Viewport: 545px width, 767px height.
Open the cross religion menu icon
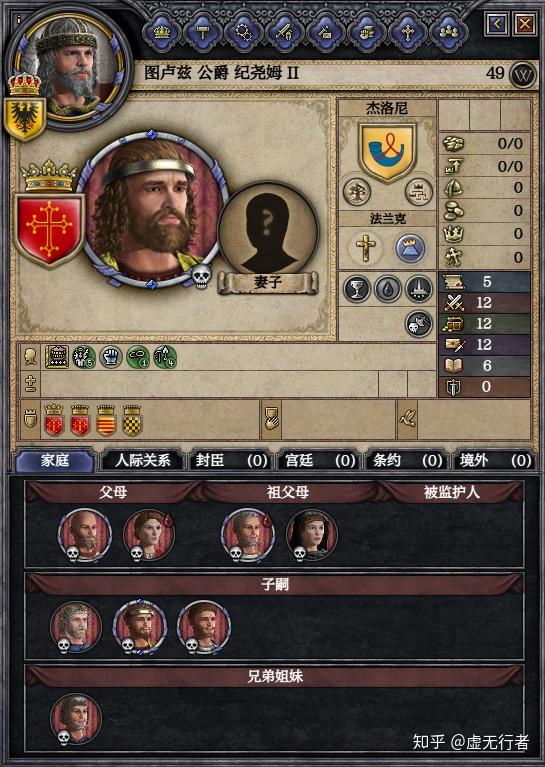(408, 32)
